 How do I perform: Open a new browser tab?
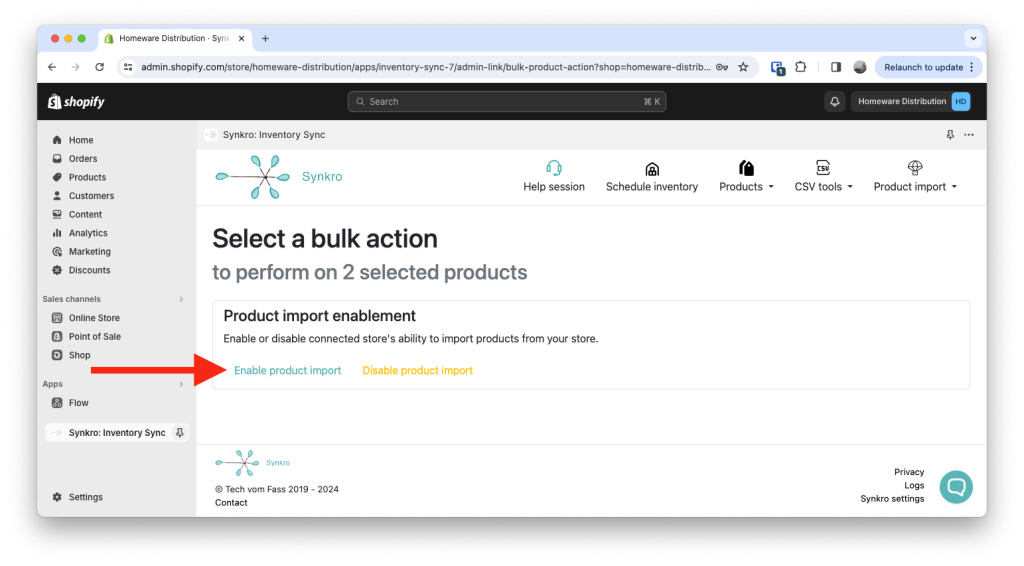pos(265,39)
